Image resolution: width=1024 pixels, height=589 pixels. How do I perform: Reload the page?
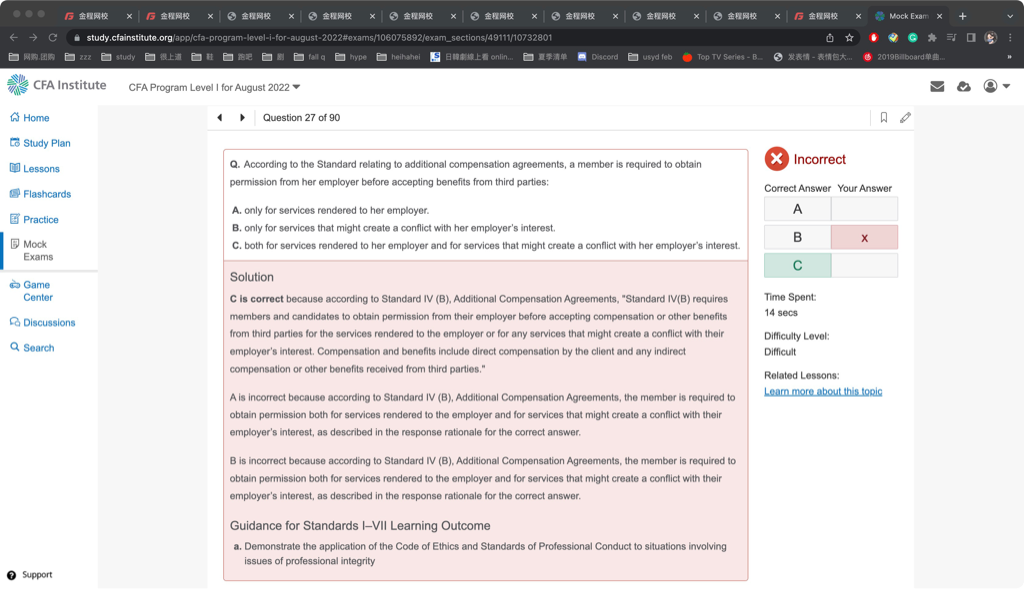tap(53, 38)
